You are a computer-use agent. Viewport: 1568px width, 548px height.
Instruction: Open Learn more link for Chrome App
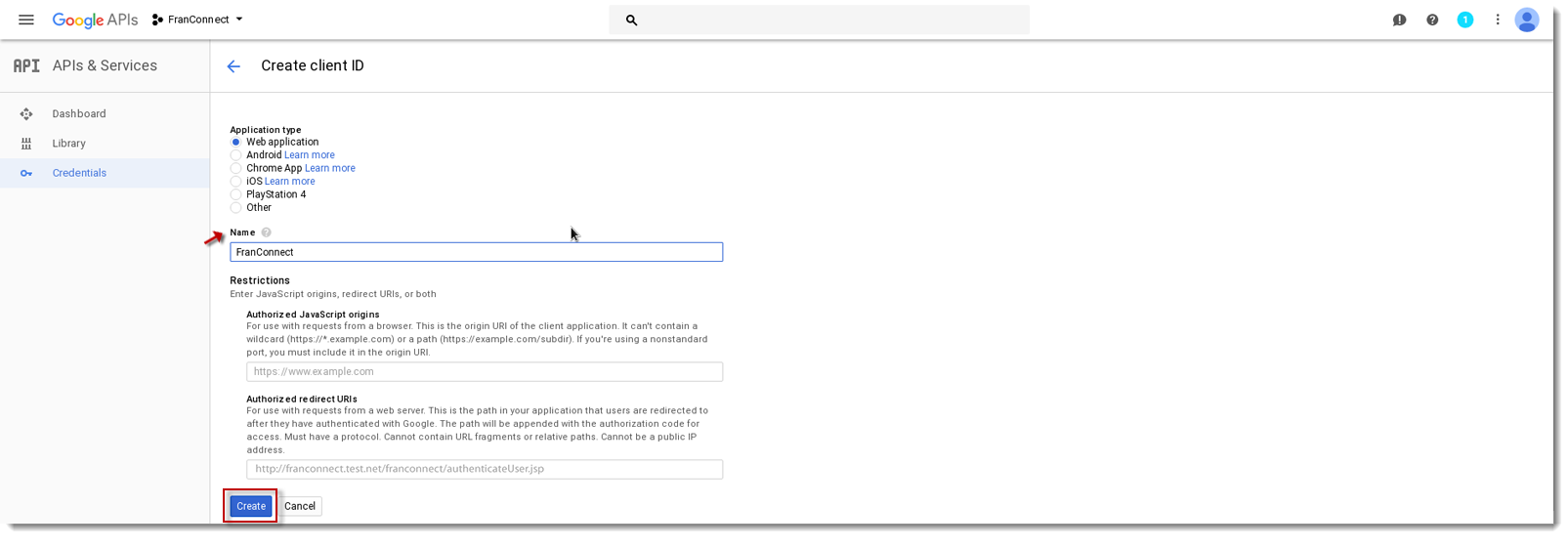coord(330,168)
